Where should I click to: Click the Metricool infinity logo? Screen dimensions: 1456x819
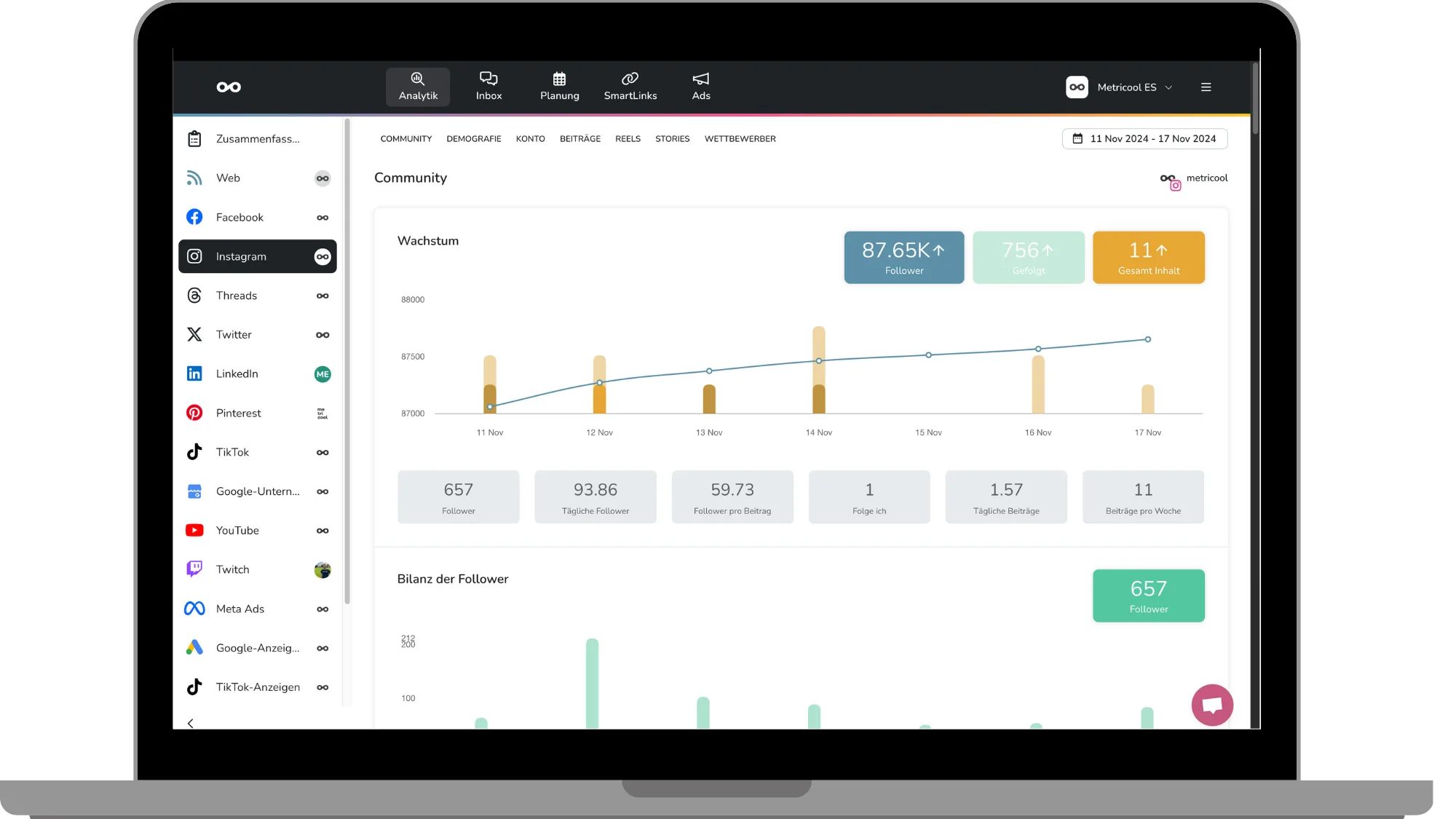229,87
